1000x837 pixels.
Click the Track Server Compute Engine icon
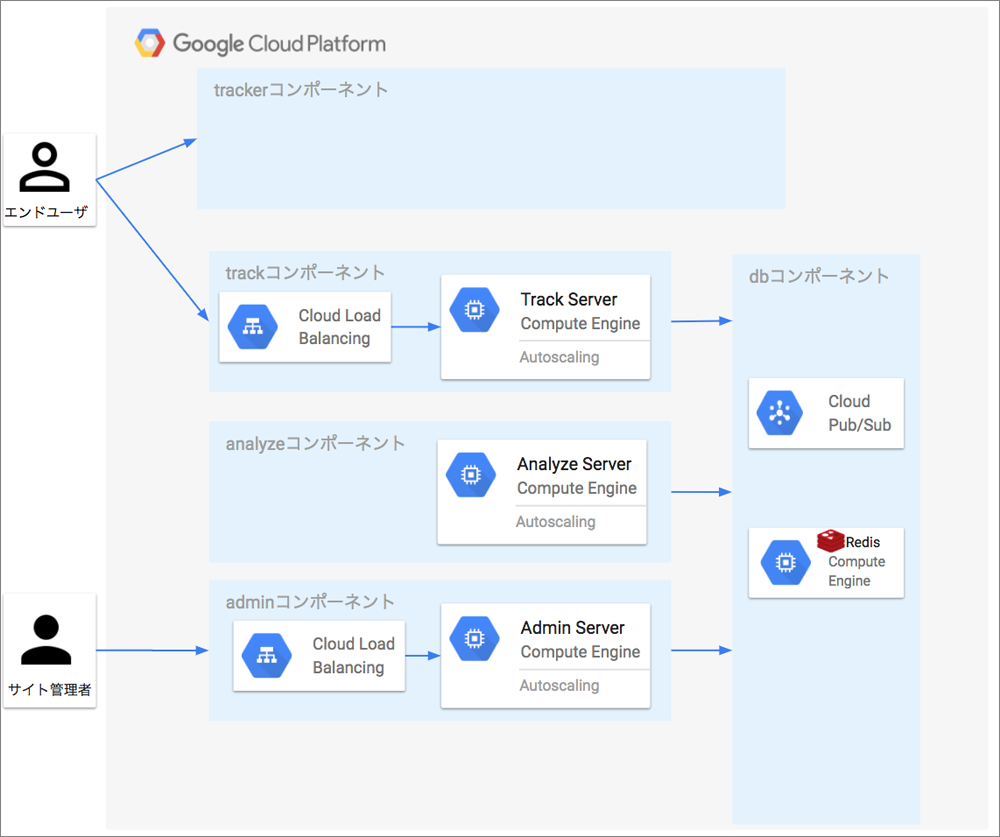pos(474,310)
